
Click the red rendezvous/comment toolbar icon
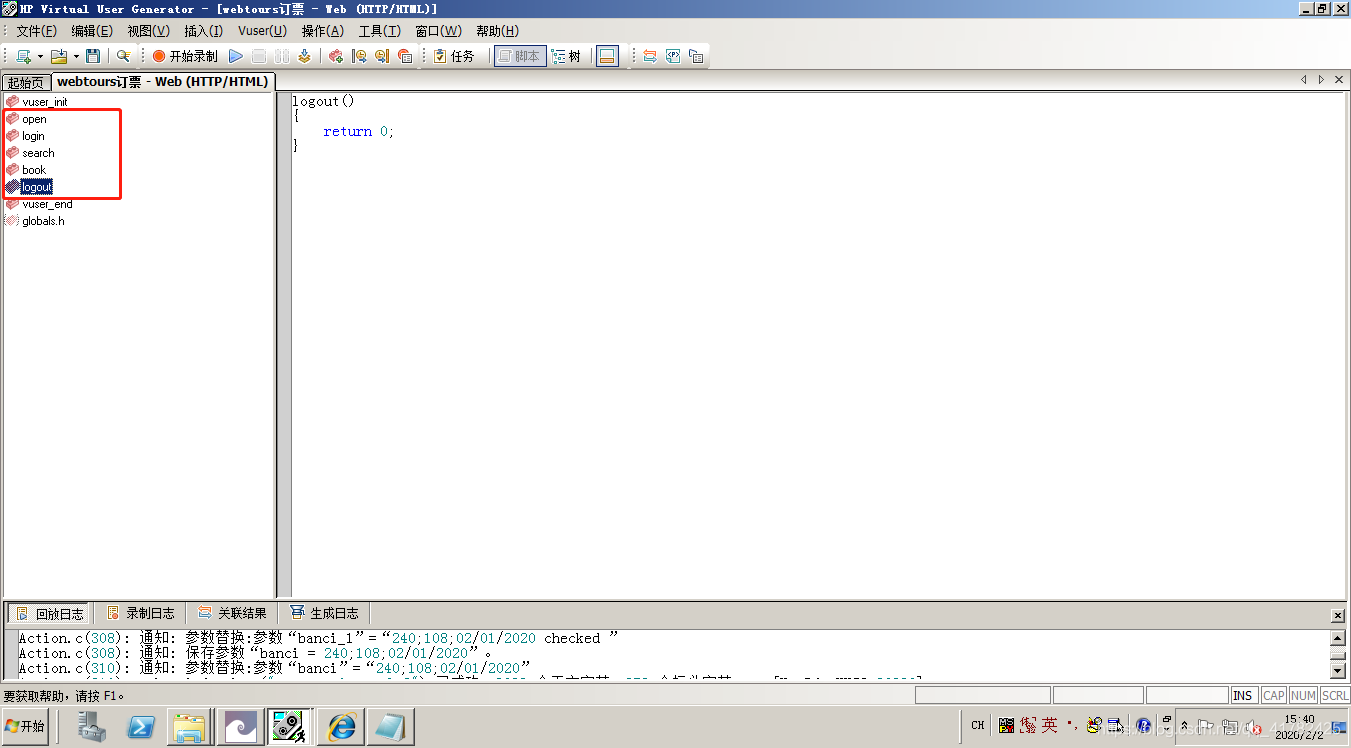[405, 56]
